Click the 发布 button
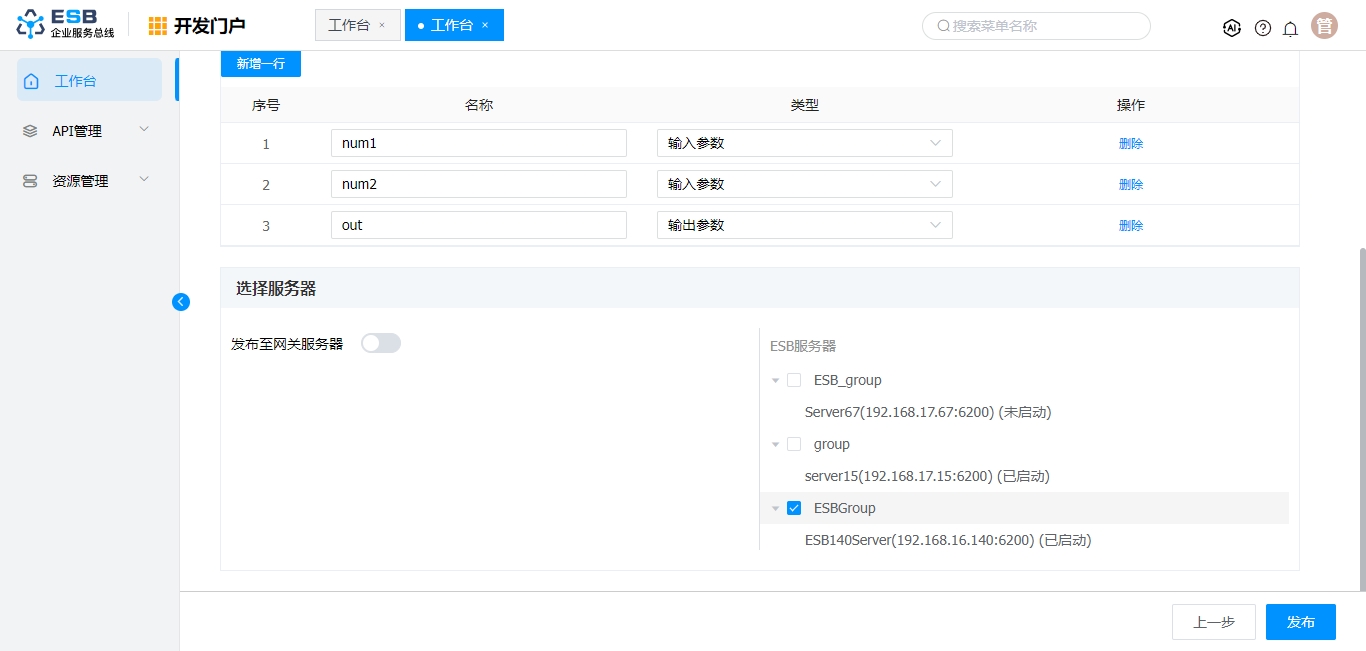1366x651 pixels. pos(1300,622)
